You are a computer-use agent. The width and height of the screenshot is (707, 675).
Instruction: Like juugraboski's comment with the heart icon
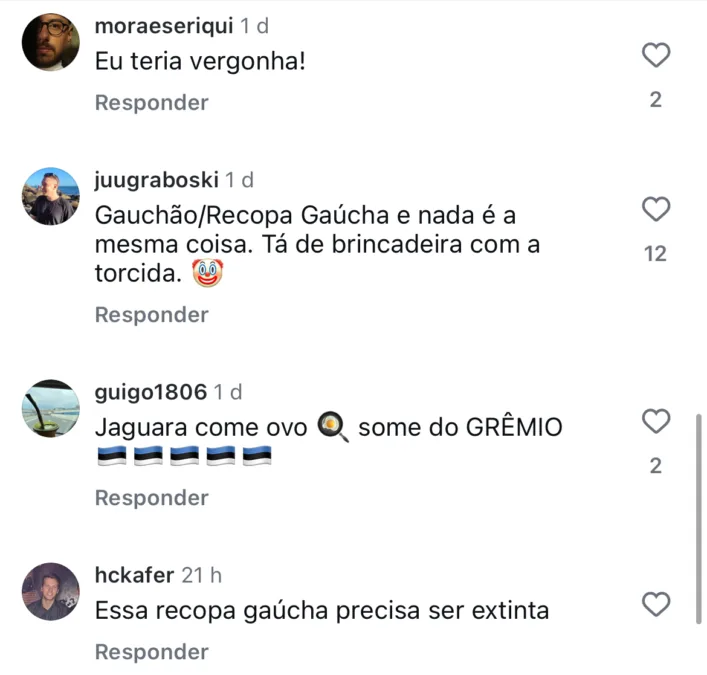point(656,209)
